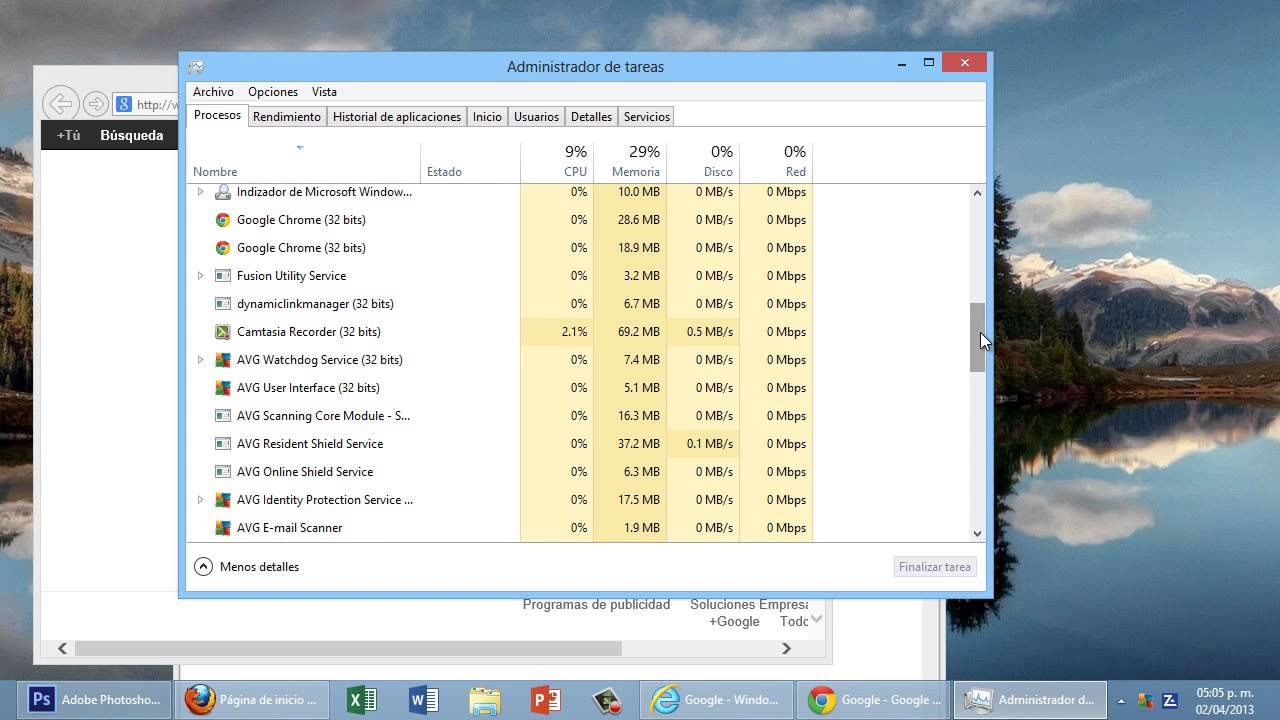Click the AVG E-mail Scanner icon

[x=223, y=528]
